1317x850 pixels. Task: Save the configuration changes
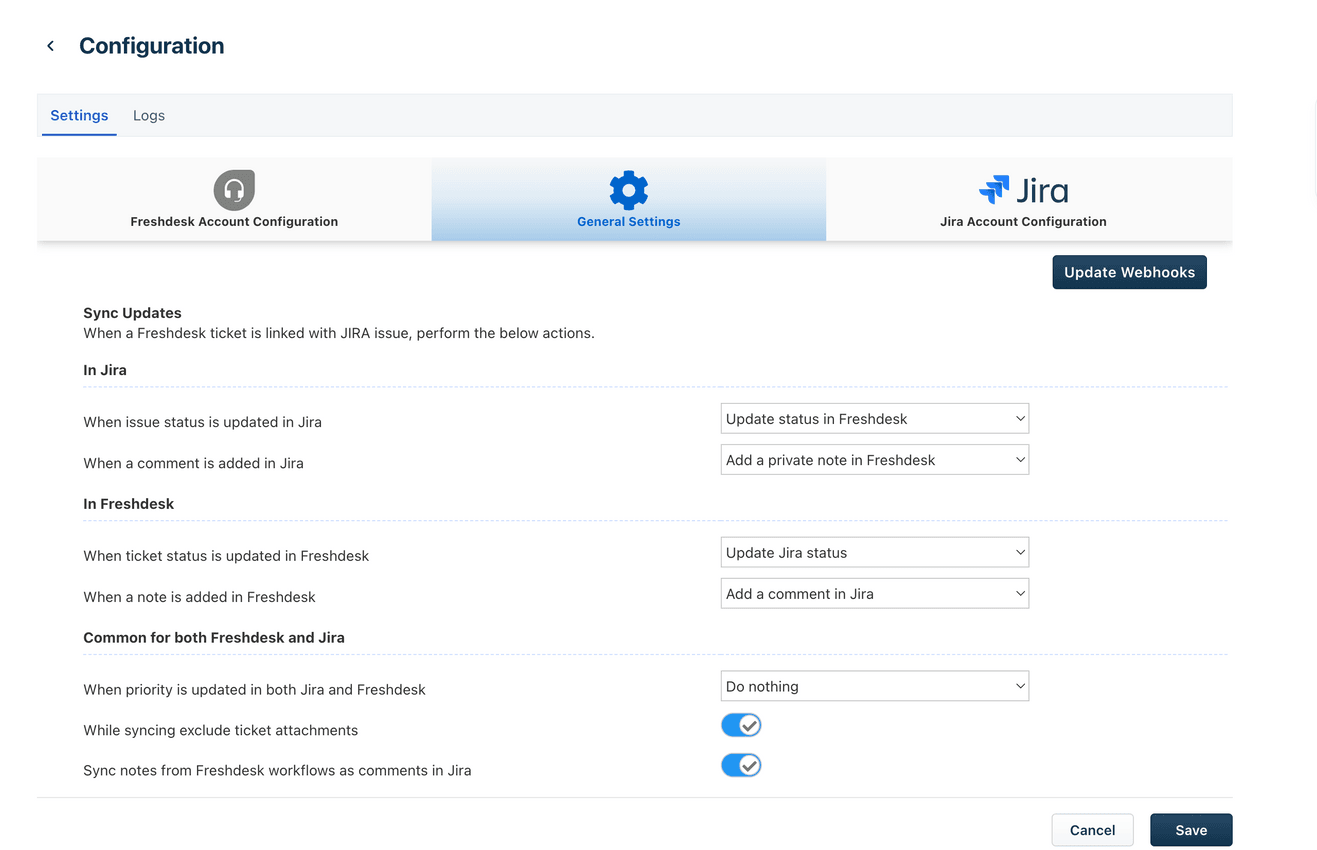pyautogui.click(x=1190, y=830)
